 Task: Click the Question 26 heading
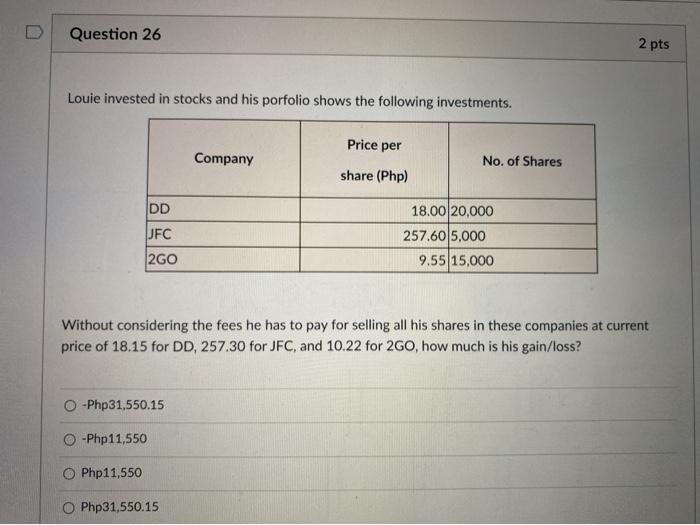point(115,34)
